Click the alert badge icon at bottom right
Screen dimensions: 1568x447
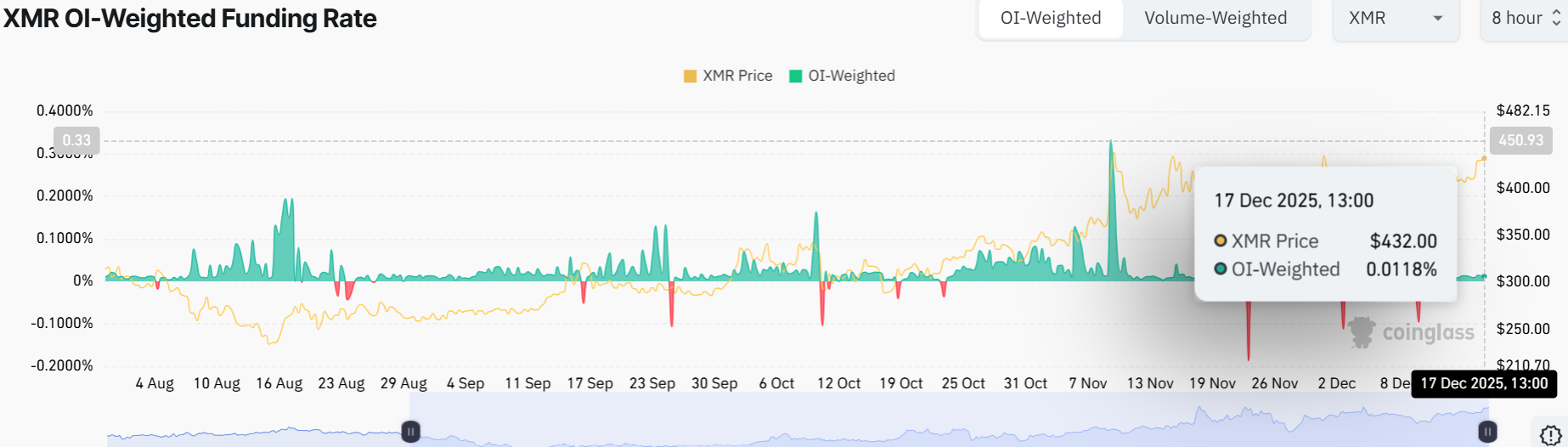(x=1549, y=434)
